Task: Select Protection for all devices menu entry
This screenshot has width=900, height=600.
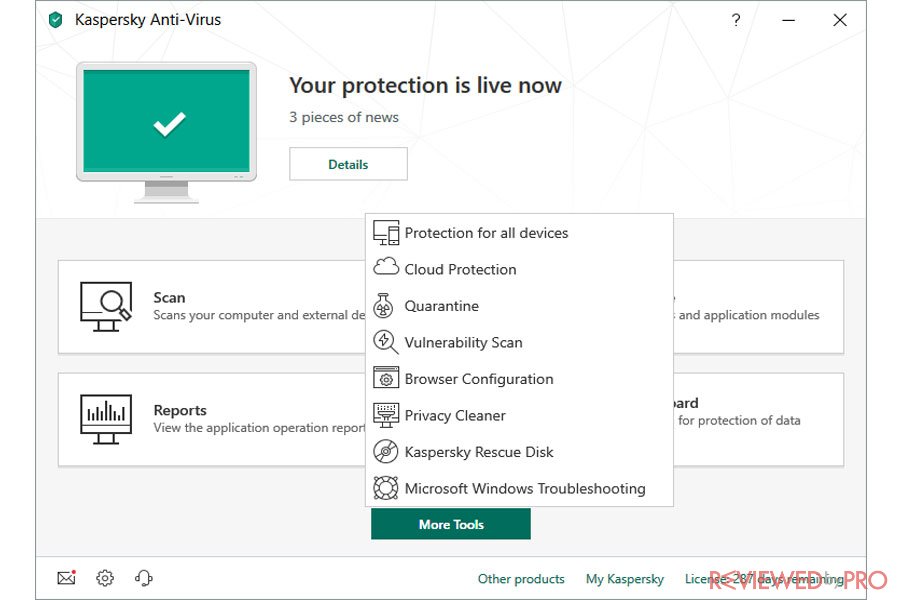Action: point(519,233)
